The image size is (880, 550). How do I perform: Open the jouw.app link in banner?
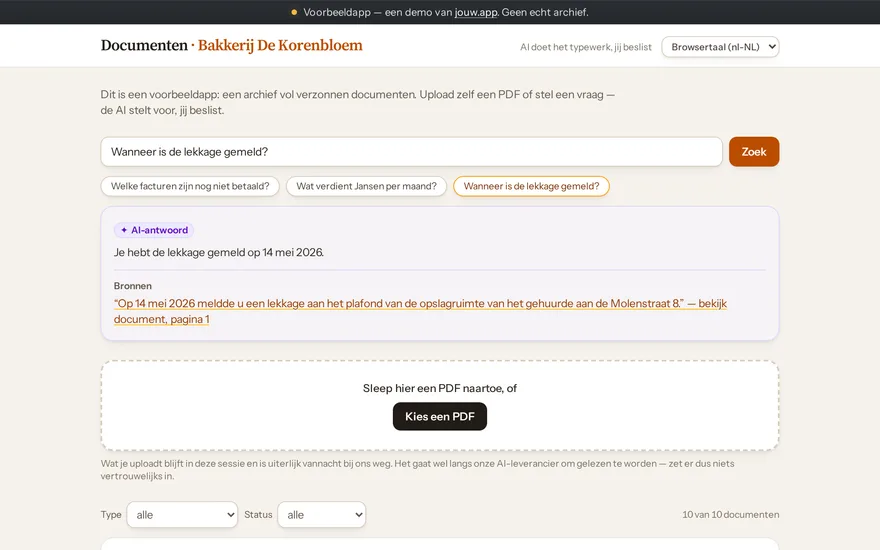coord(476,12)
